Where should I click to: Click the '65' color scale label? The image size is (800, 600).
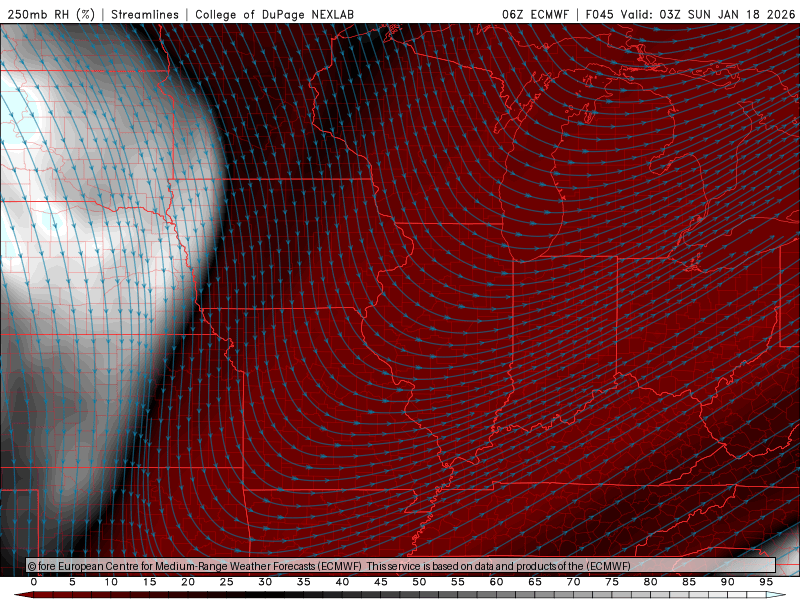coord(535,582)
